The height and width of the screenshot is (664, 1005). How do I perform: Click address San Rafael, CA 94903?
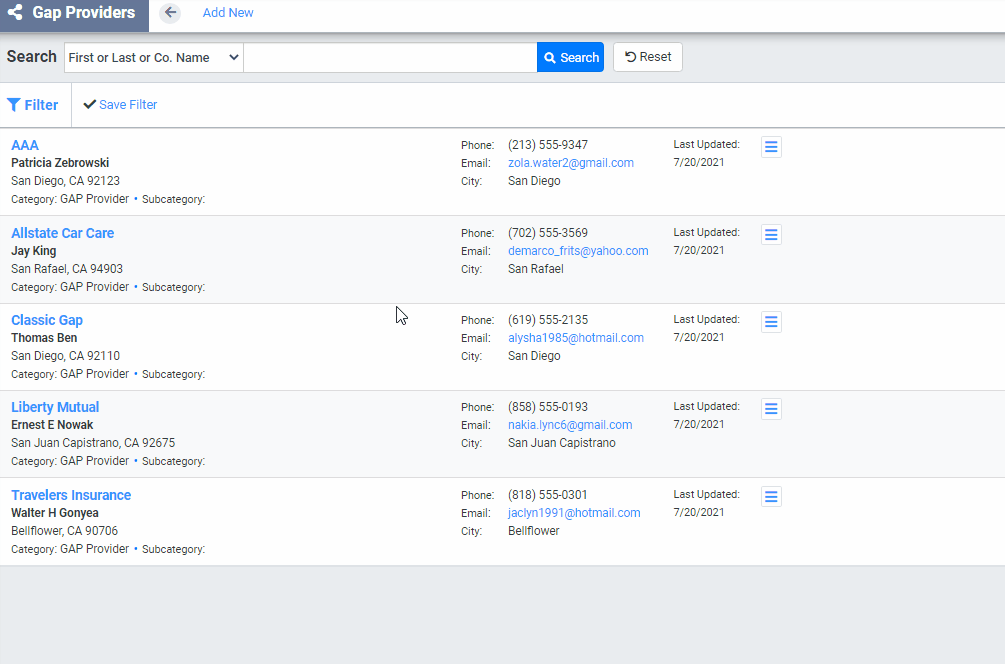(x=67, y=269)
